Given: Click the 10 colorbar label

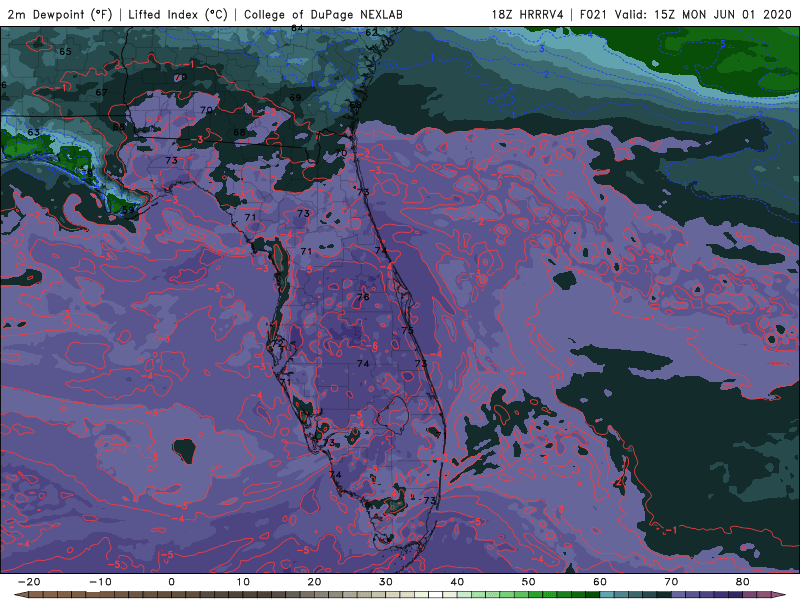Looking at the screenshot, I should pyautogui.click(x=243, y=582).
